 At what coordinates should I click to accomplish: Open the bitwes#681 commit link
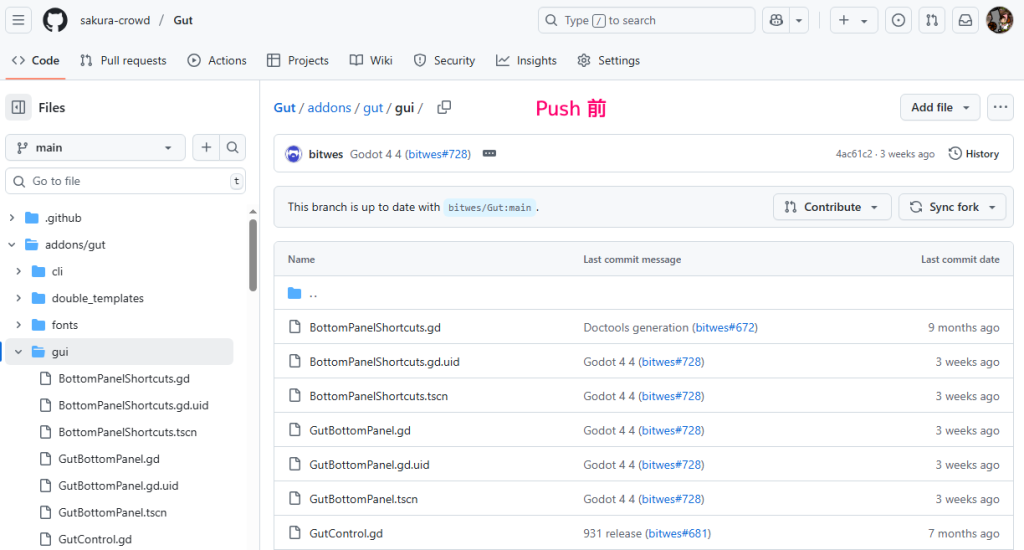678,534
